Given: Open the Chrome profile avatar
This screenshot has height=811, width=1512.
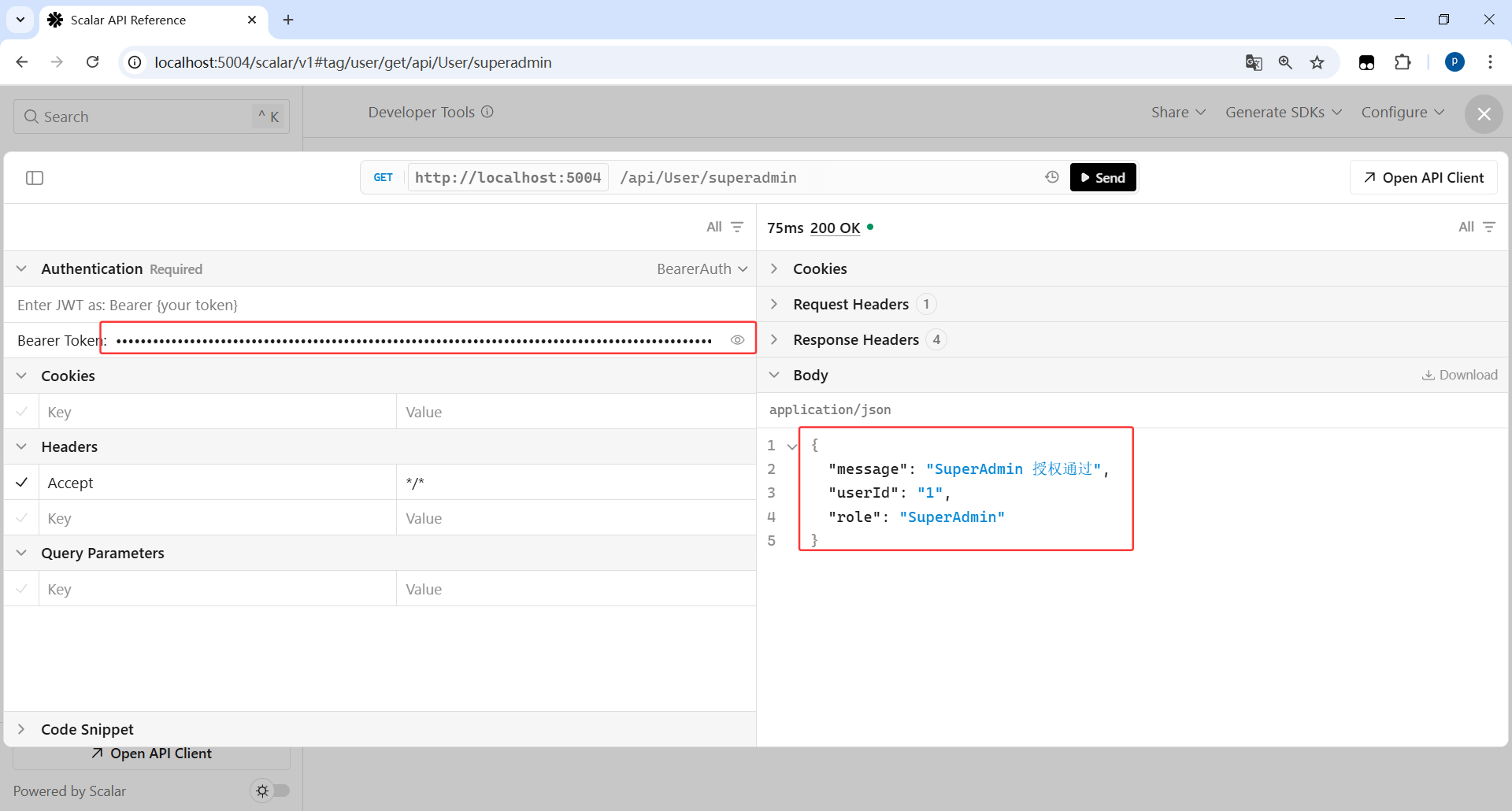Looking at the screenshot, I should pos(1455,62).
